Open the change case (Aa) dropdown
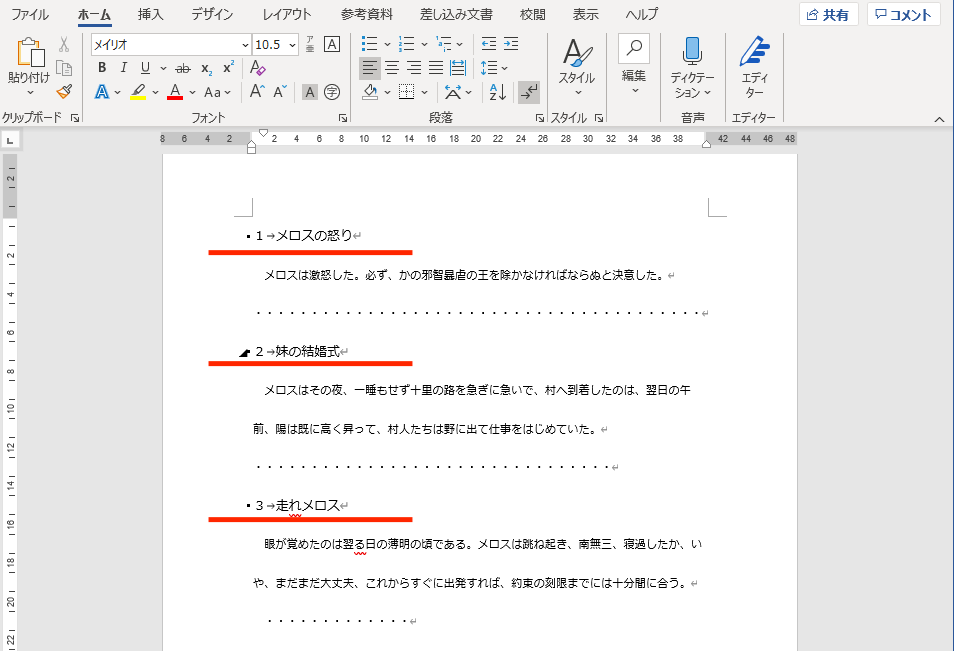Viewport: 954px width, 651px height. coord(217,92)
